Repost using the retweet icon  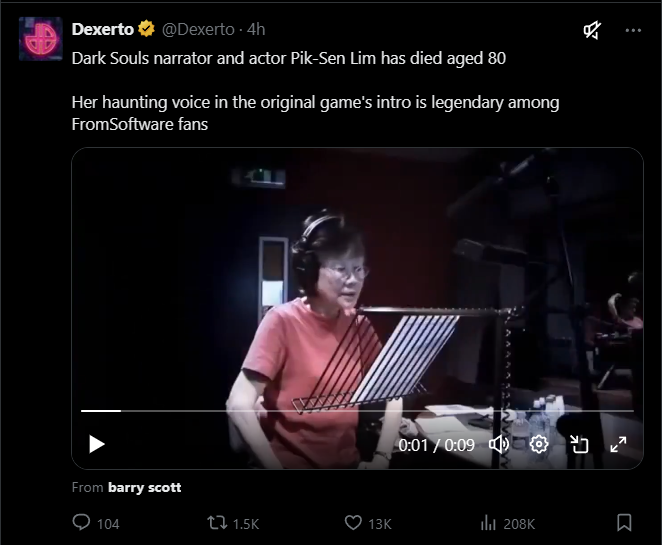pyautogui.click(x=217, y=523)
